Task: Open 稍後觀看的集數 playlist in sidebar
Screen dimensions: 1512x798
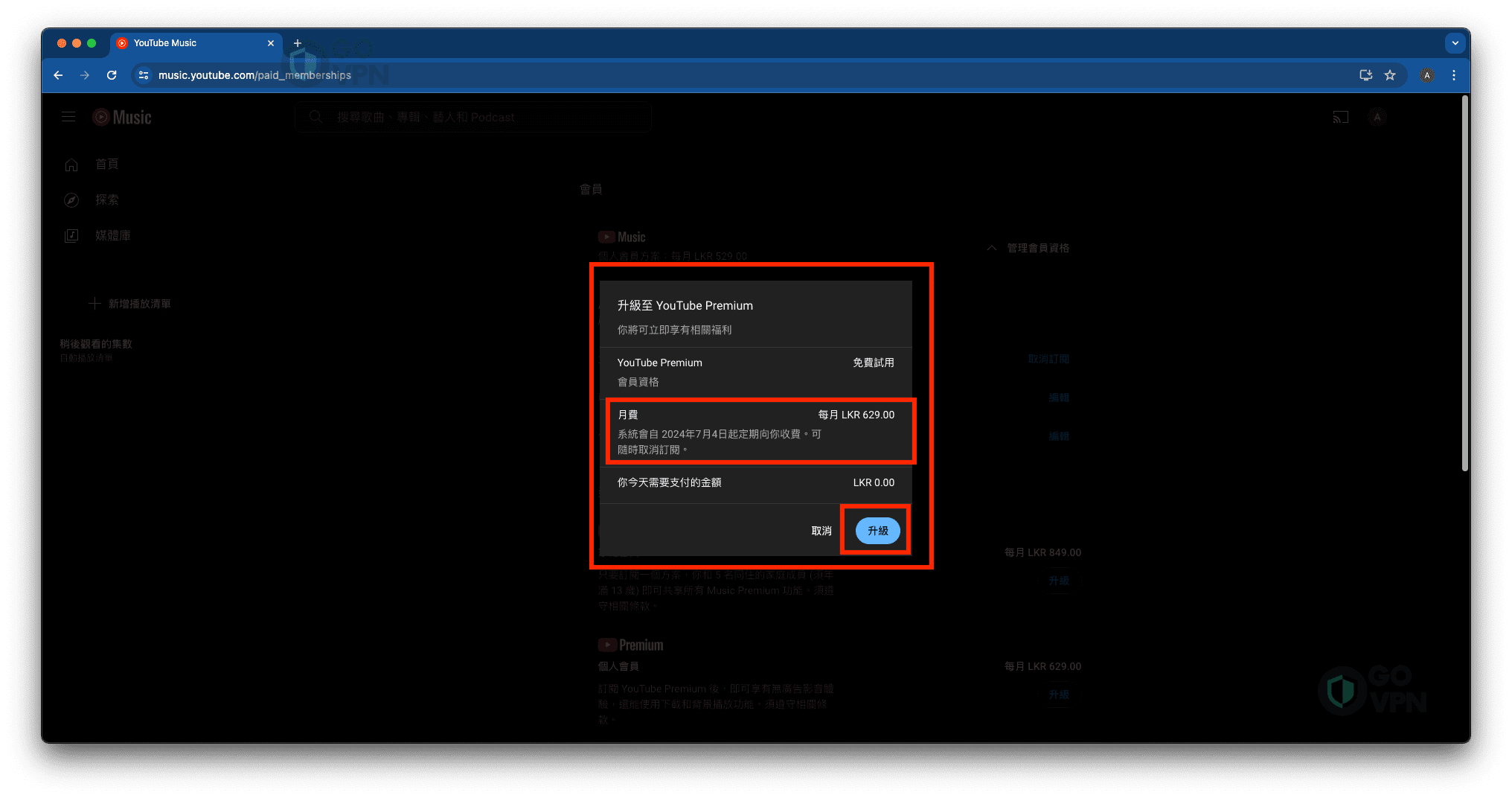Action: tap(96, 350)
